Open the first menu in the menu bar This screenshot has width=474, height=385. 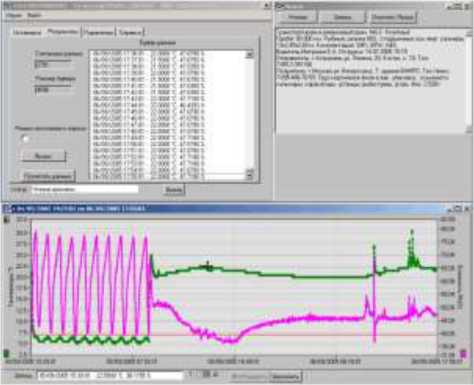(14, 15)
